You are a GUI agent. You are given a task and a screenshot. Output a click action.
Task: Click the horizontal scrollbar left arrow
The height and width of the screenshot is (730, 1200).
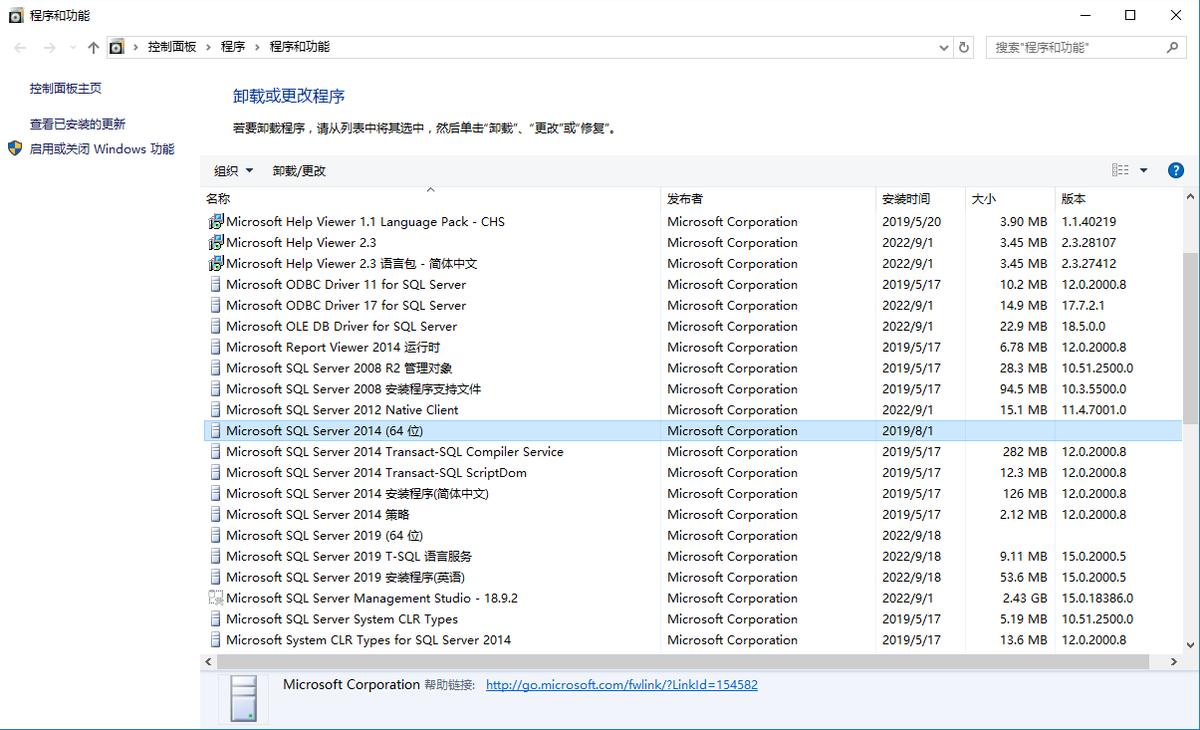[x=209, y=662]
